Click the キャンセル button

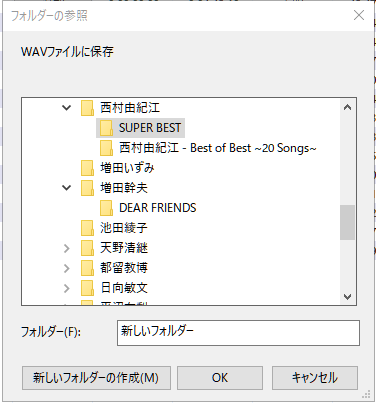coord(315,378)
